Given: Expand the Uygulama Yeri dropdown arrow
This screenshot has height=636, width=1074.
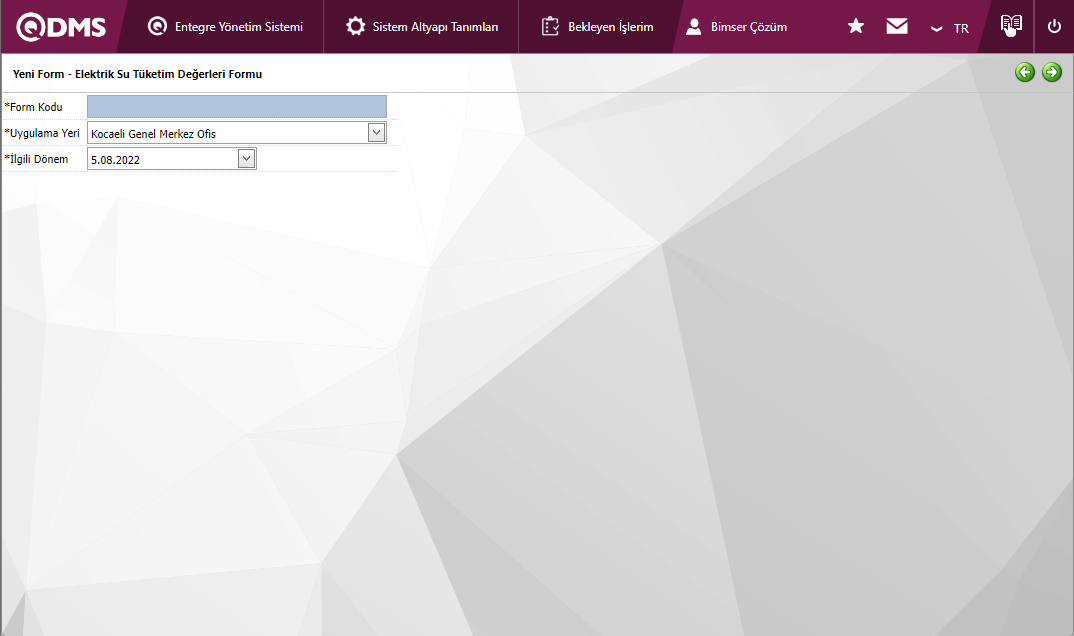Looking at the screenshot, I should 376,132.
